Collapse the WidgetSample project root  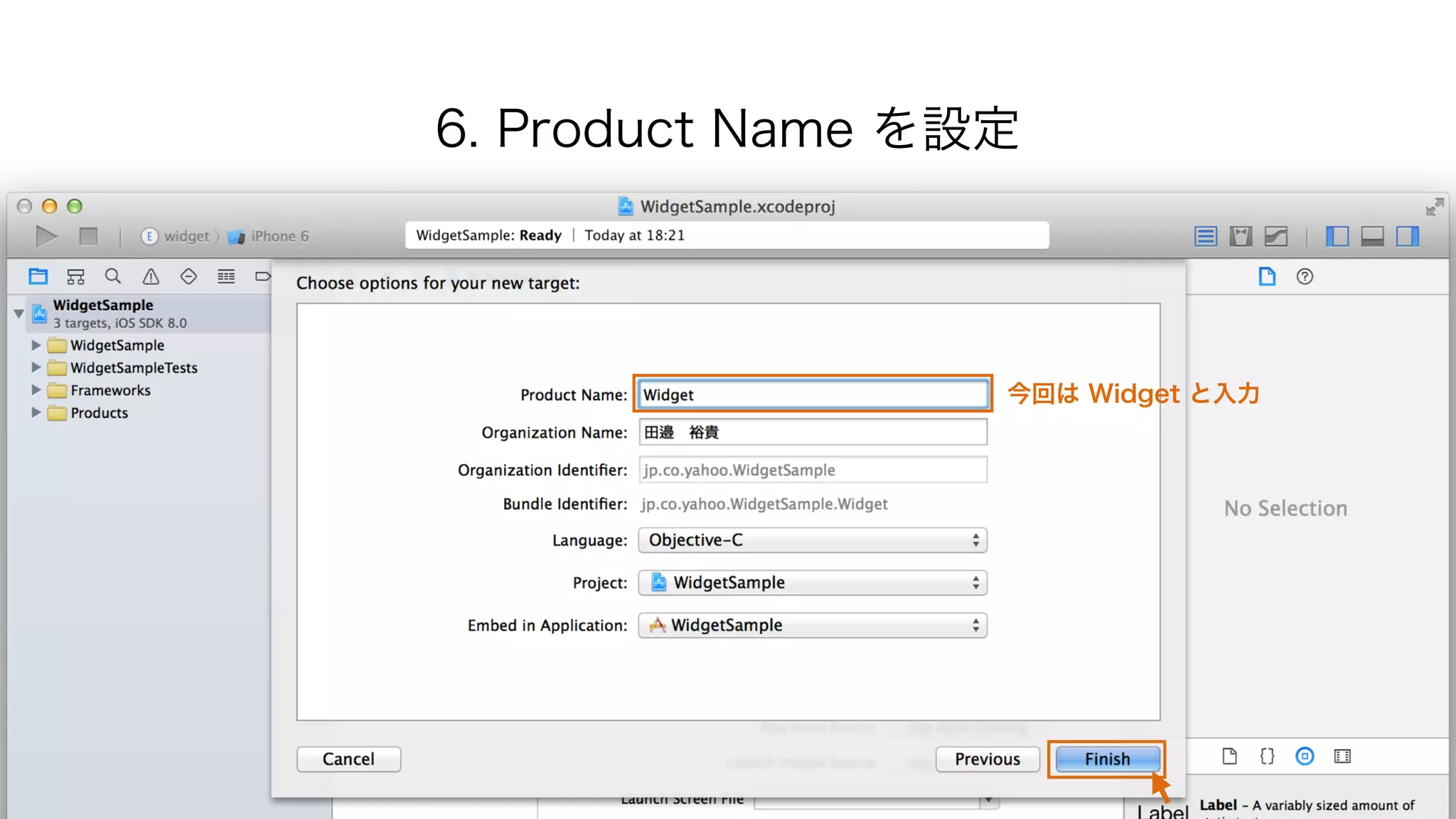(19, 314)
